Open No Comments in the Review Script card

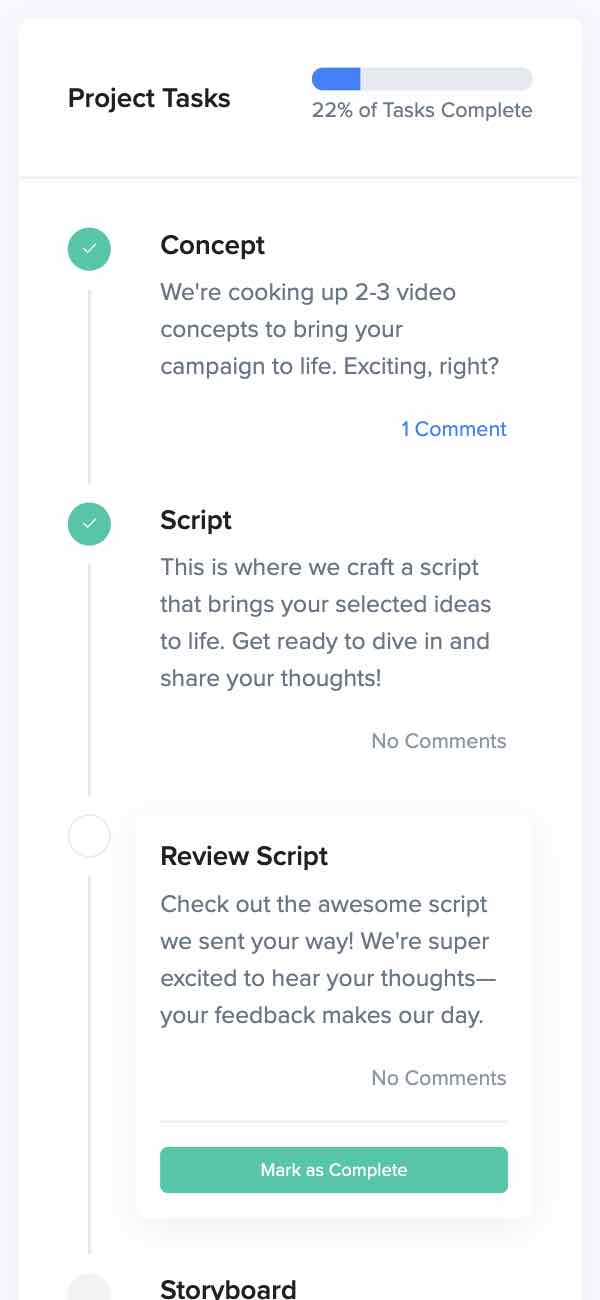439,1078
